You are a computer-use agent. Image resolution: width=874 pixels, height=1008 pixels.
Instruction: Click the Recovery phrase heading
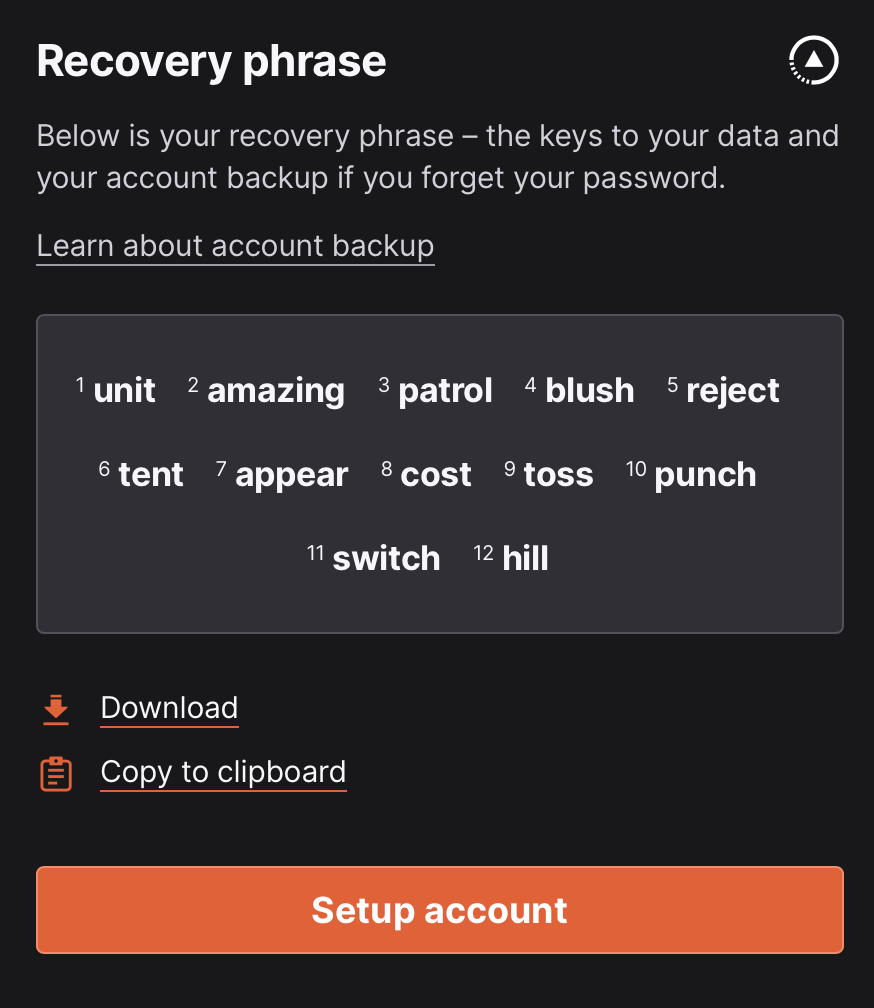point(211,62)
